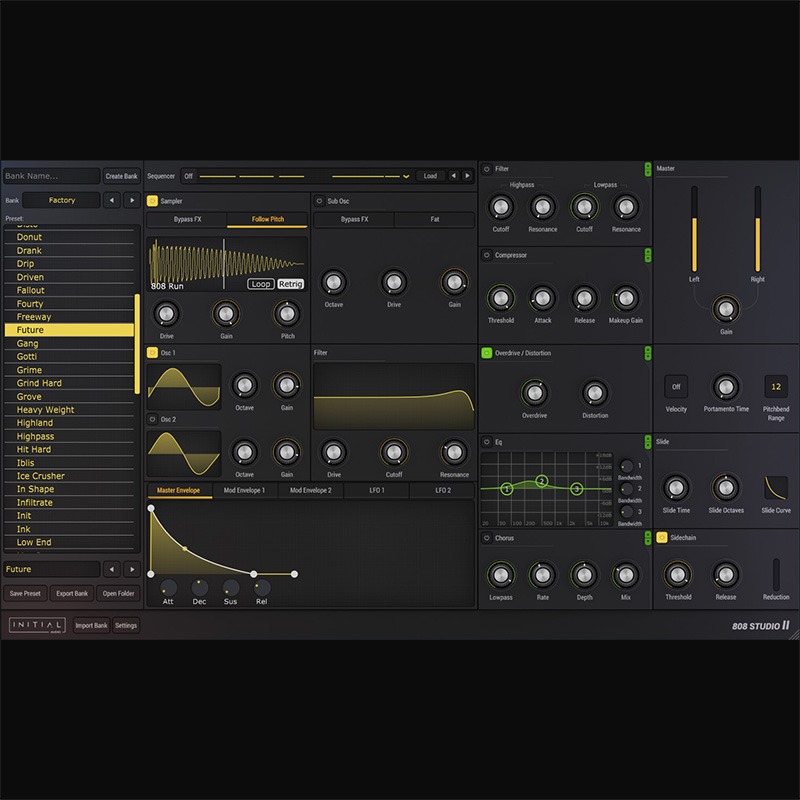Select the Master Envelope tab
The width and height of the screenshot is (800, 800).
[x=178, y=490]
